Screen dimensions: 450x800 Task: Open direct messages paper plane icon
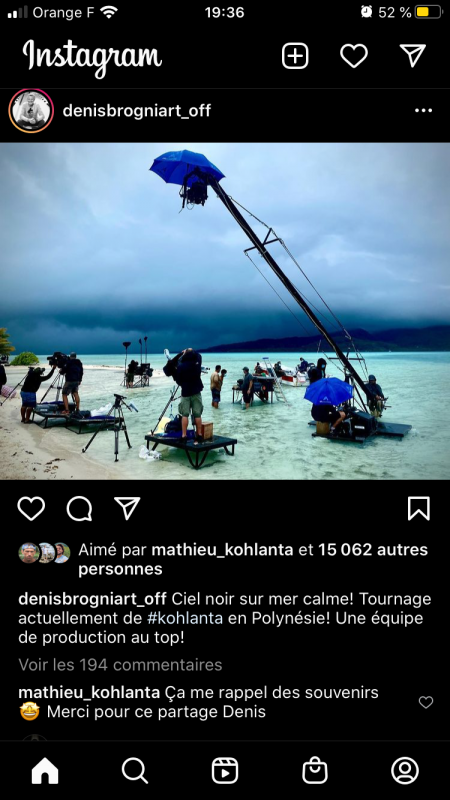[412, 55]
